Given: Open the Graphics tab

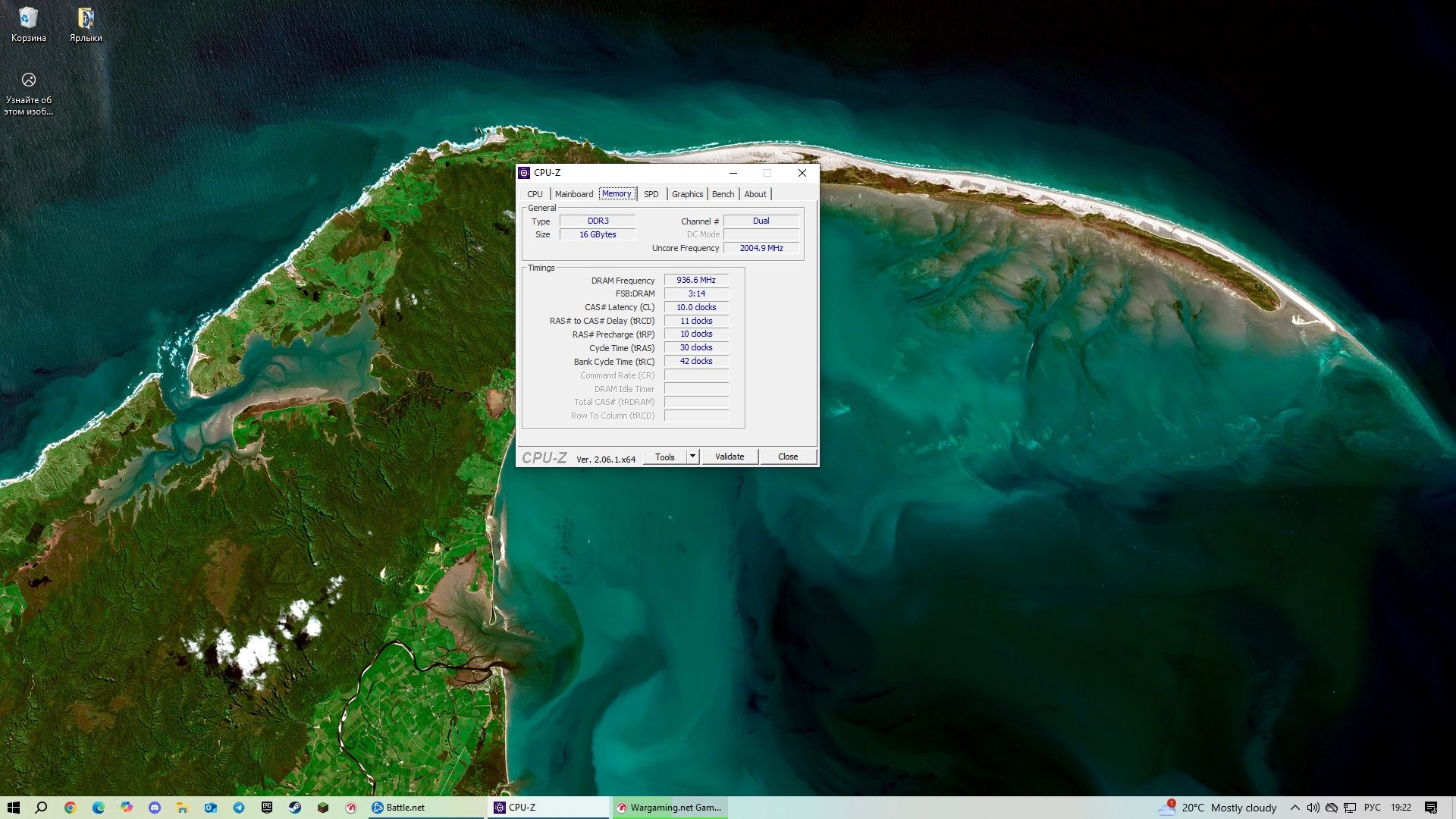Looking at the screenshot, I should pos(687,194).
